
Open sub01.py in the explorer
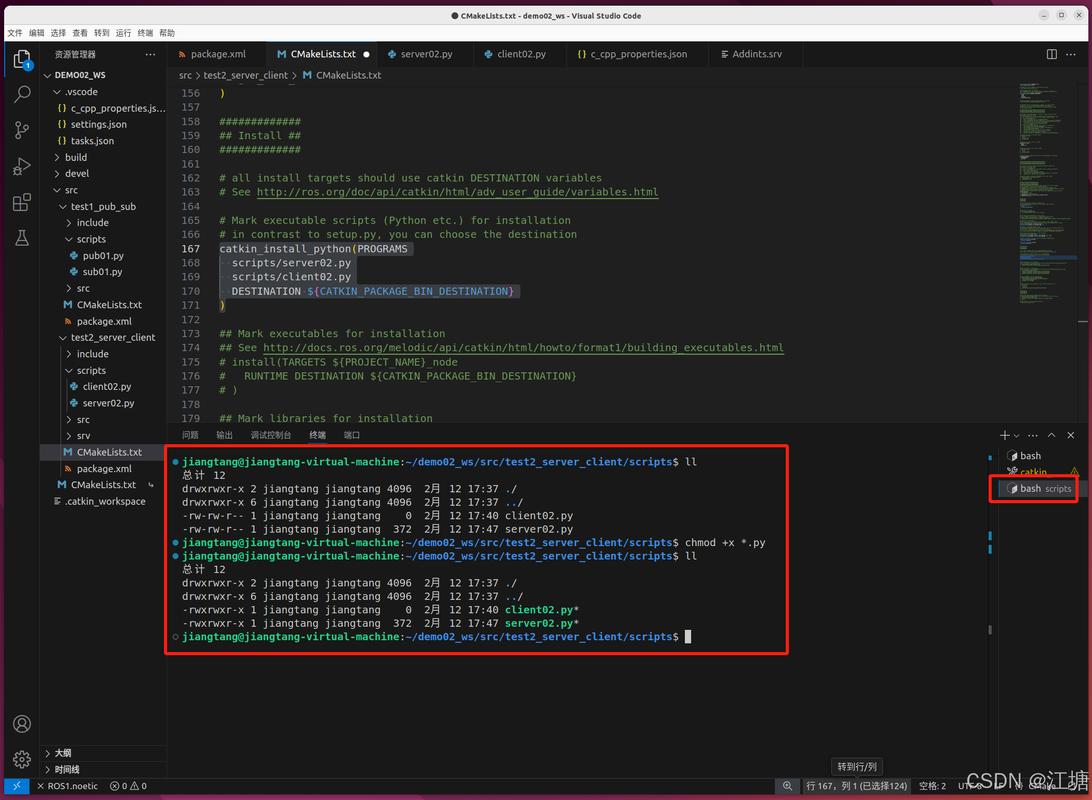tap(103, 272)
